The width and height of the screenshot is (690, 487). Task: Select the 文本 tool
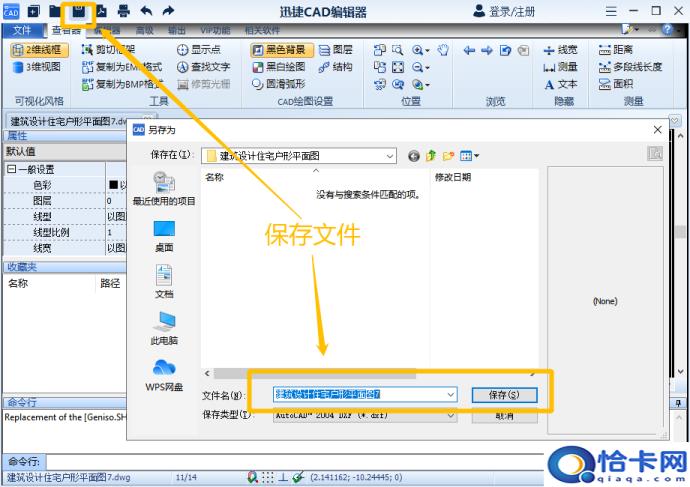(560, 84)
